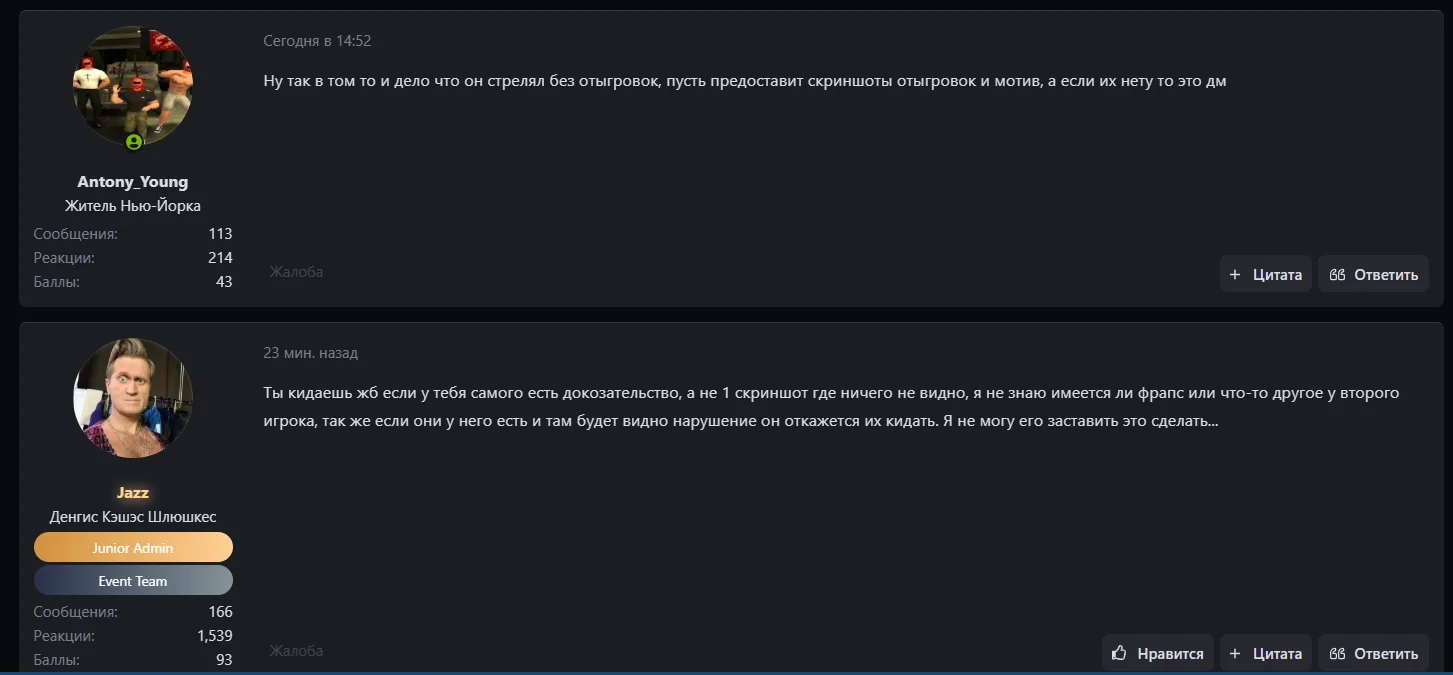1453x675 pixels.
Task: Open the post timestamp Сегодня в 14:52
Action: [x=317, y=41]
